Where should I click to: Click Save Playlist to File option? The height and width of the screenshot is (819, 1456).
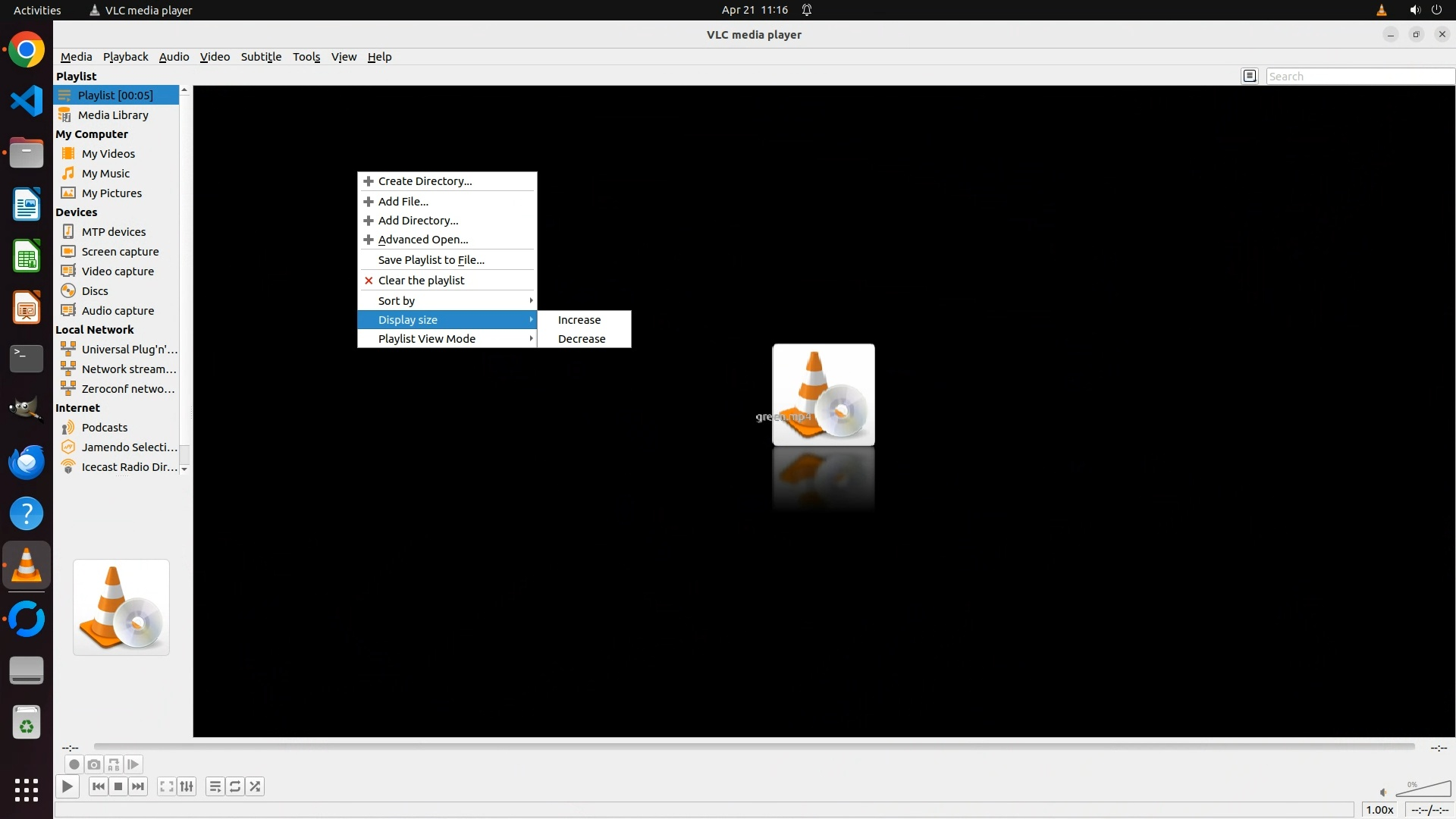[x=431, y=260]
